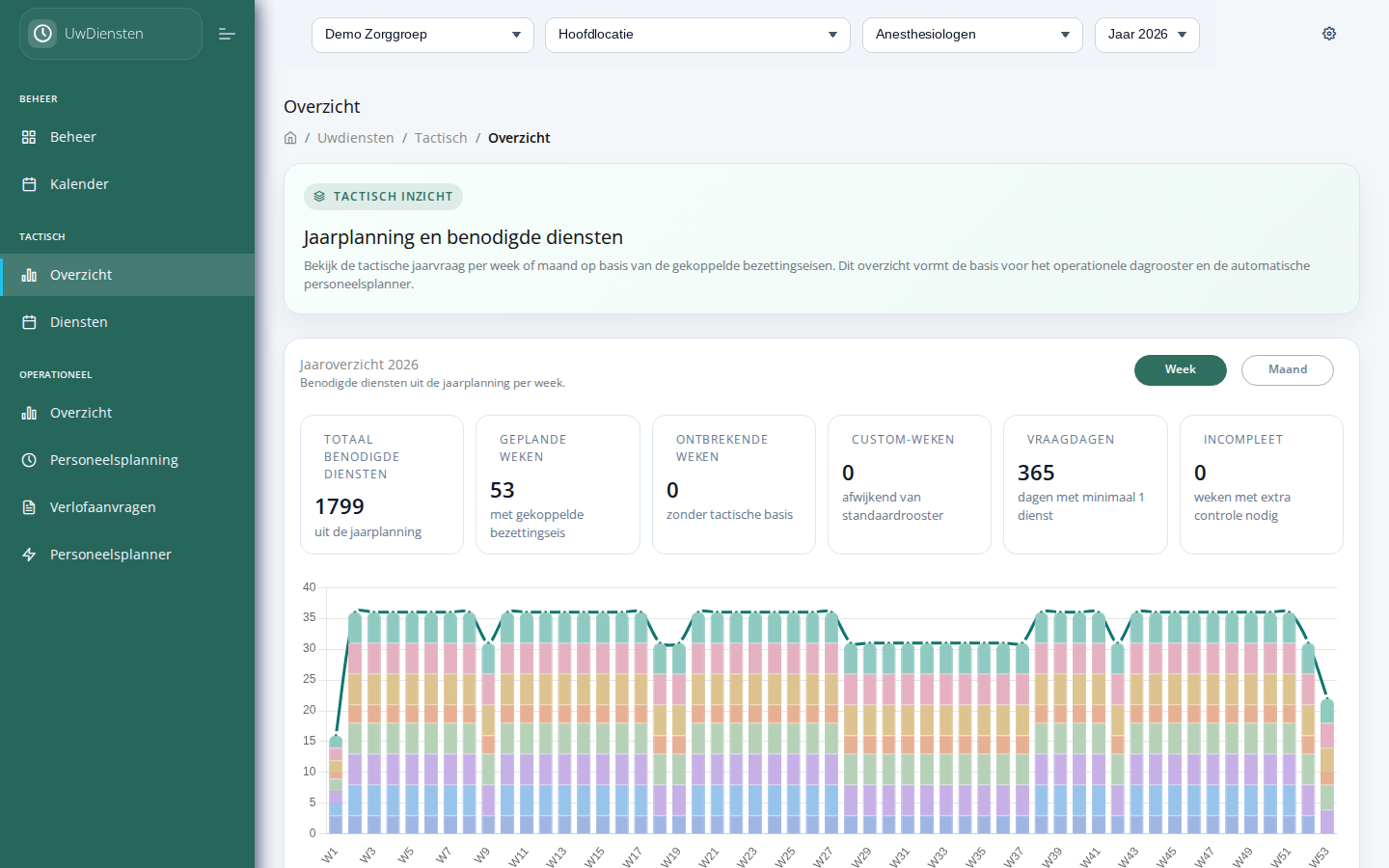Switch the chart to Week view
This screenshot has width=1389, height=868.
(1181, 370)
